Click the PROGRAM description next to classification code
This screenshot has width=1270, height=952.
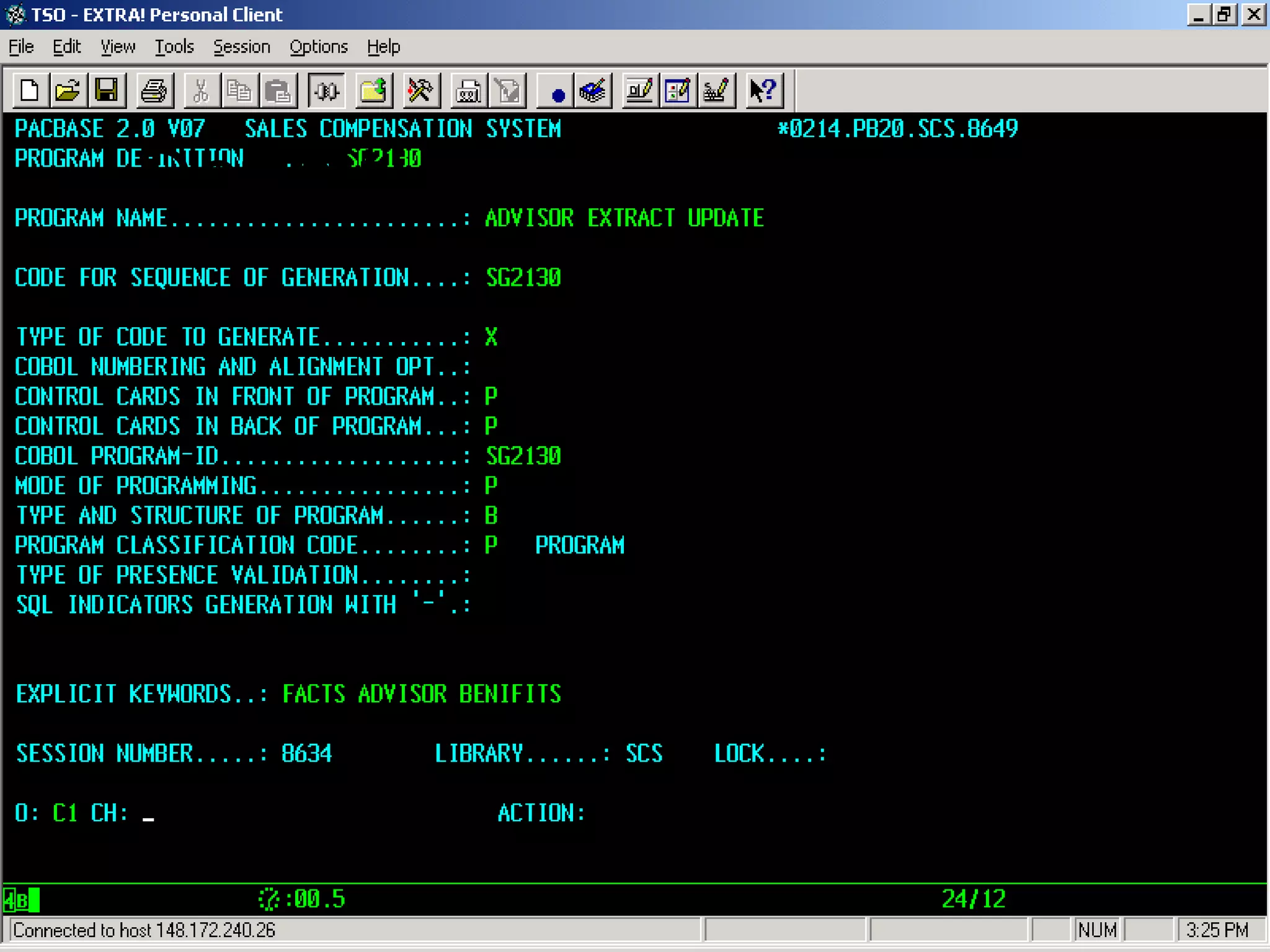click(580, 545)
